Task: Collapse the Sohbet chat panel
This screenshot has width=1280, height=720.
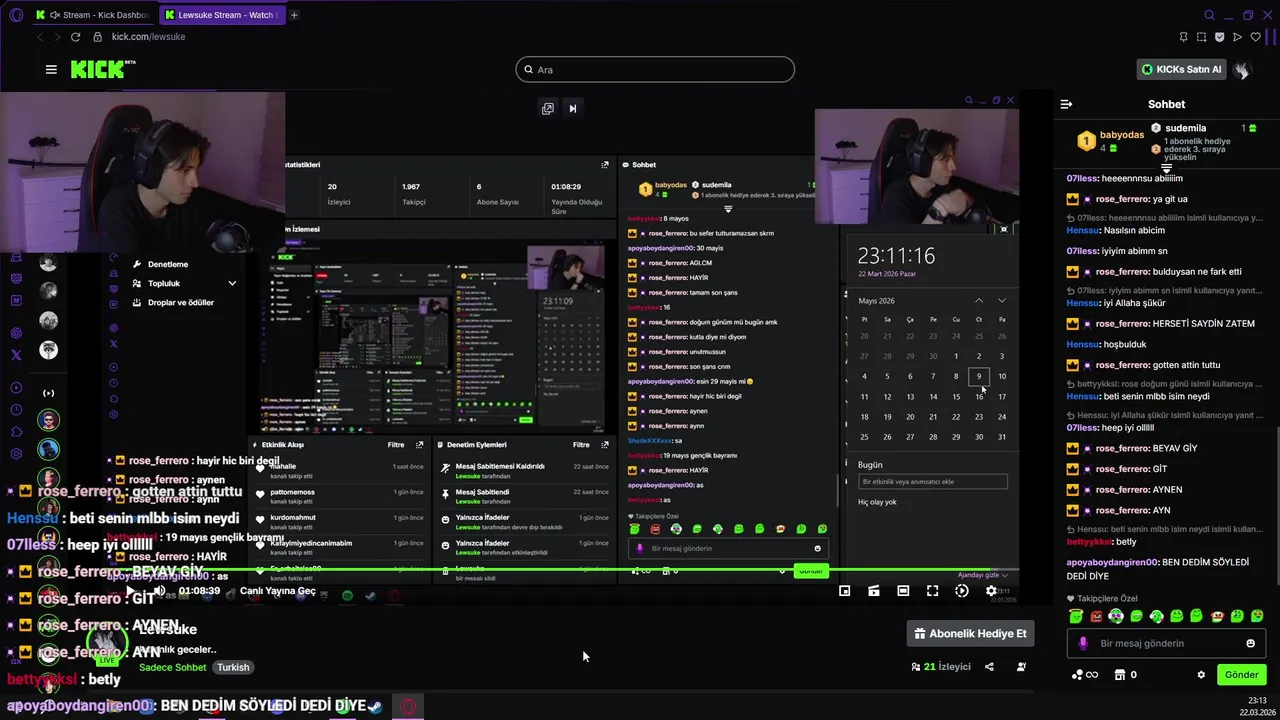Action: coord(1066,104)
